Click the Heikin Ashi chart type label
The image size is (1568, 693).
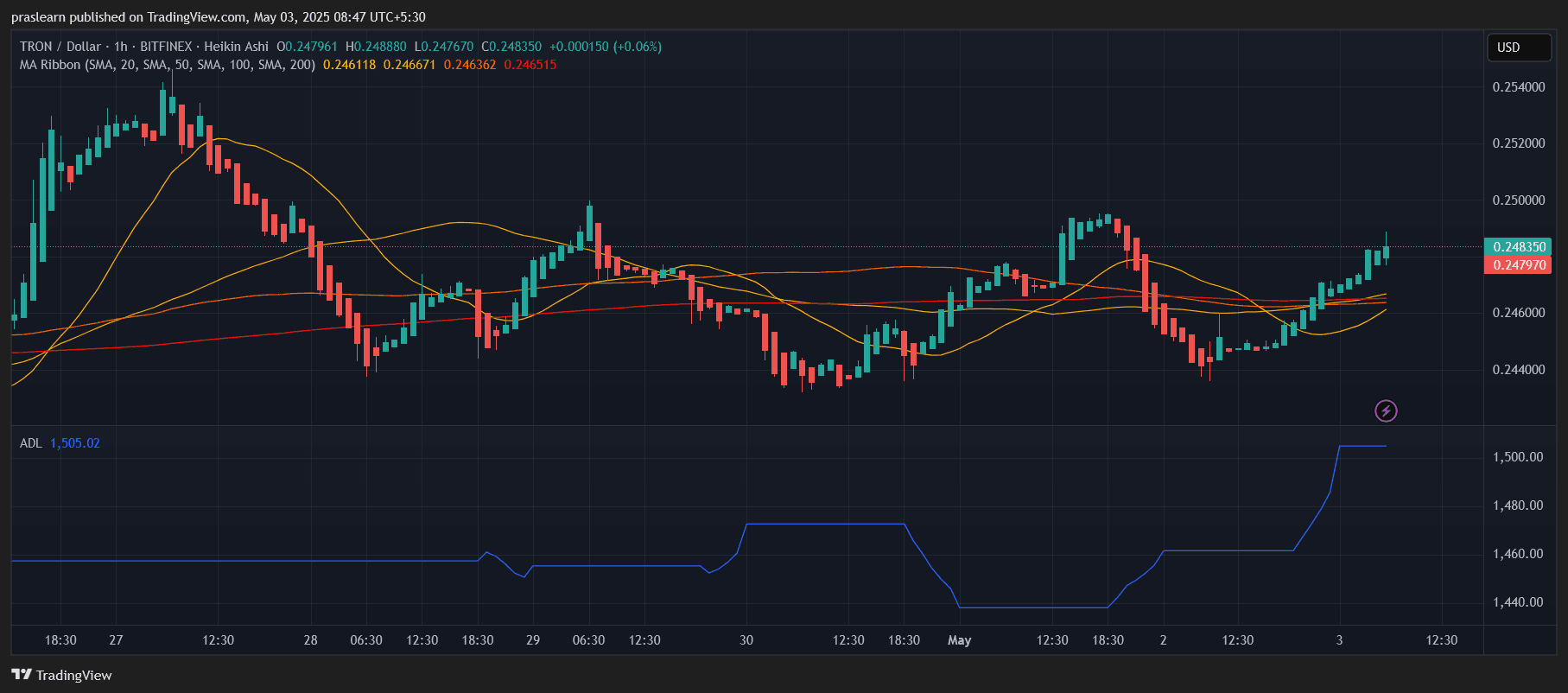236,47
